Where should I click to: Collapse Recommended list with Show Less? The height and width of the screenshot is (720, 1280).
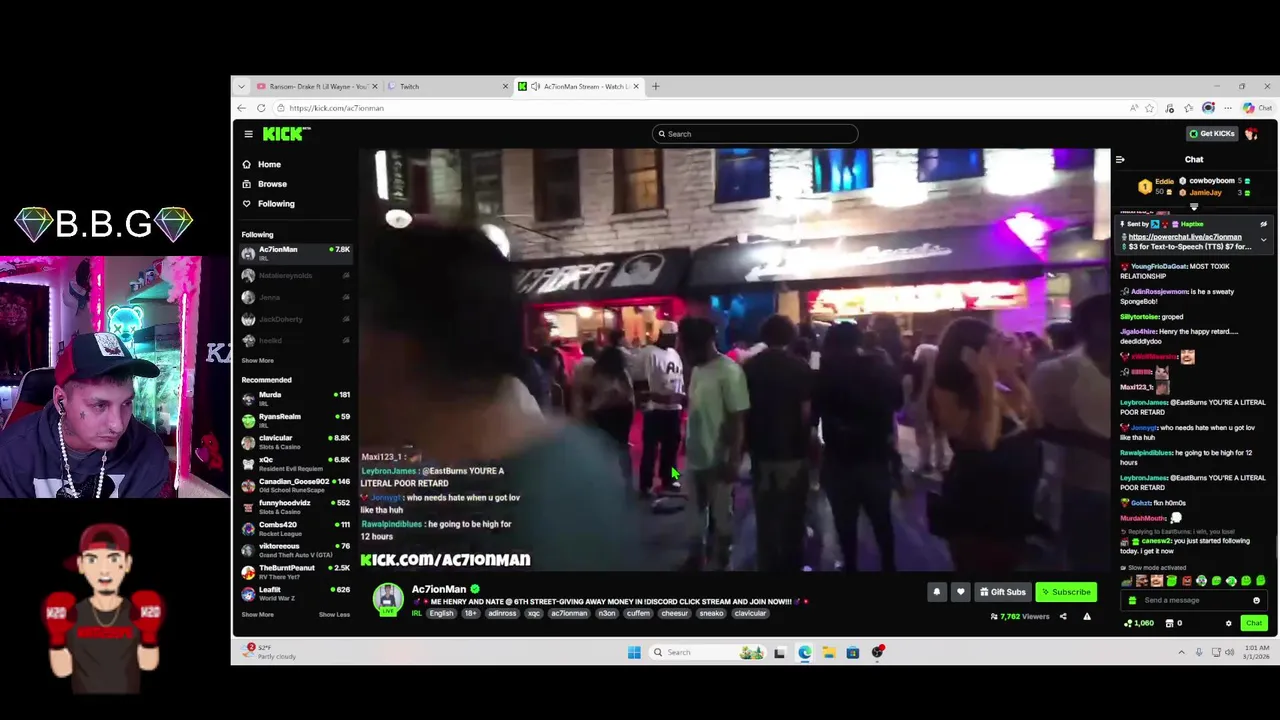tap(334, 614)
